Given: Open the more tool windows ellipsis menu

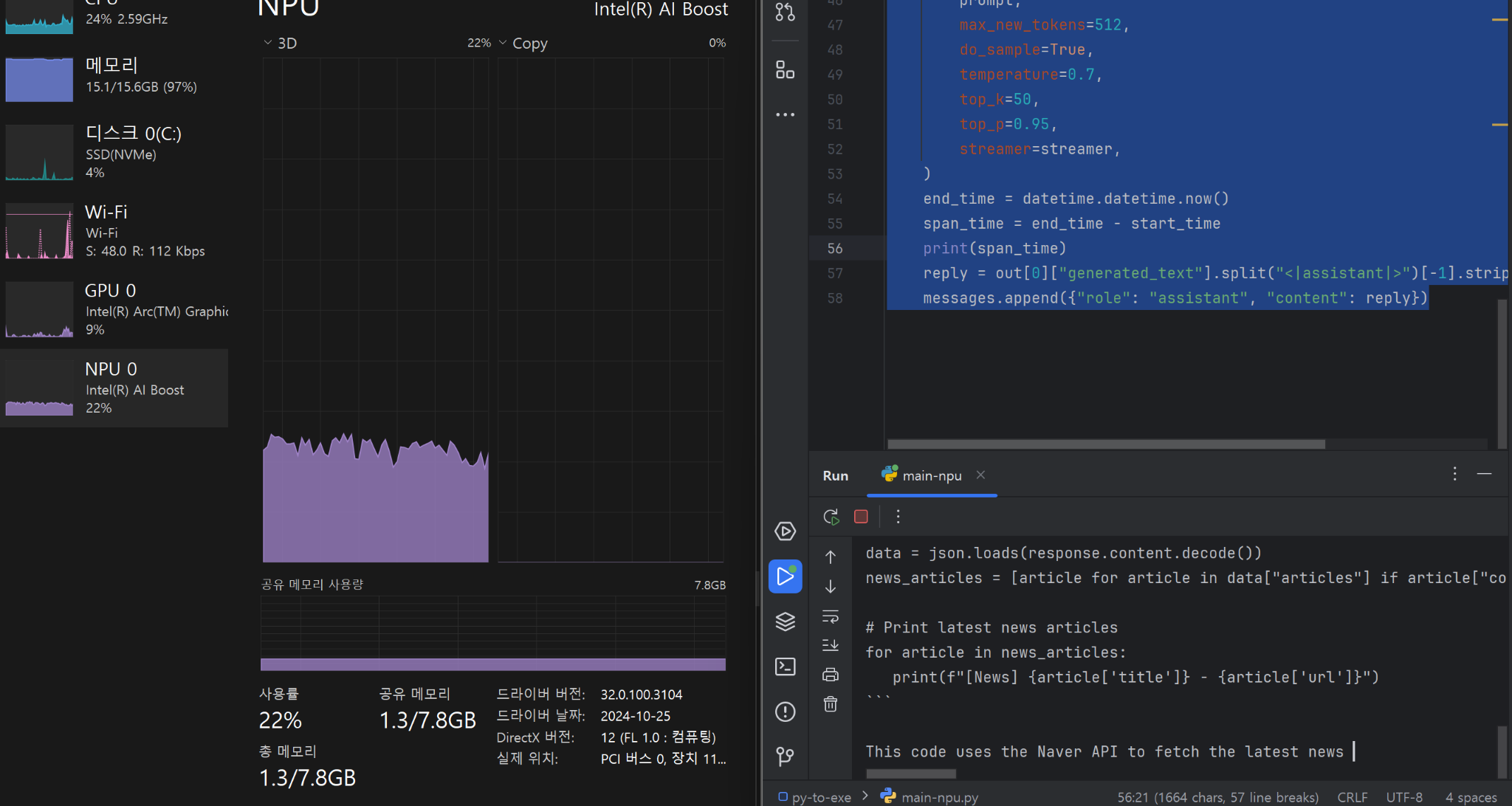Looking at the screenshot, I should click(786, 114).
